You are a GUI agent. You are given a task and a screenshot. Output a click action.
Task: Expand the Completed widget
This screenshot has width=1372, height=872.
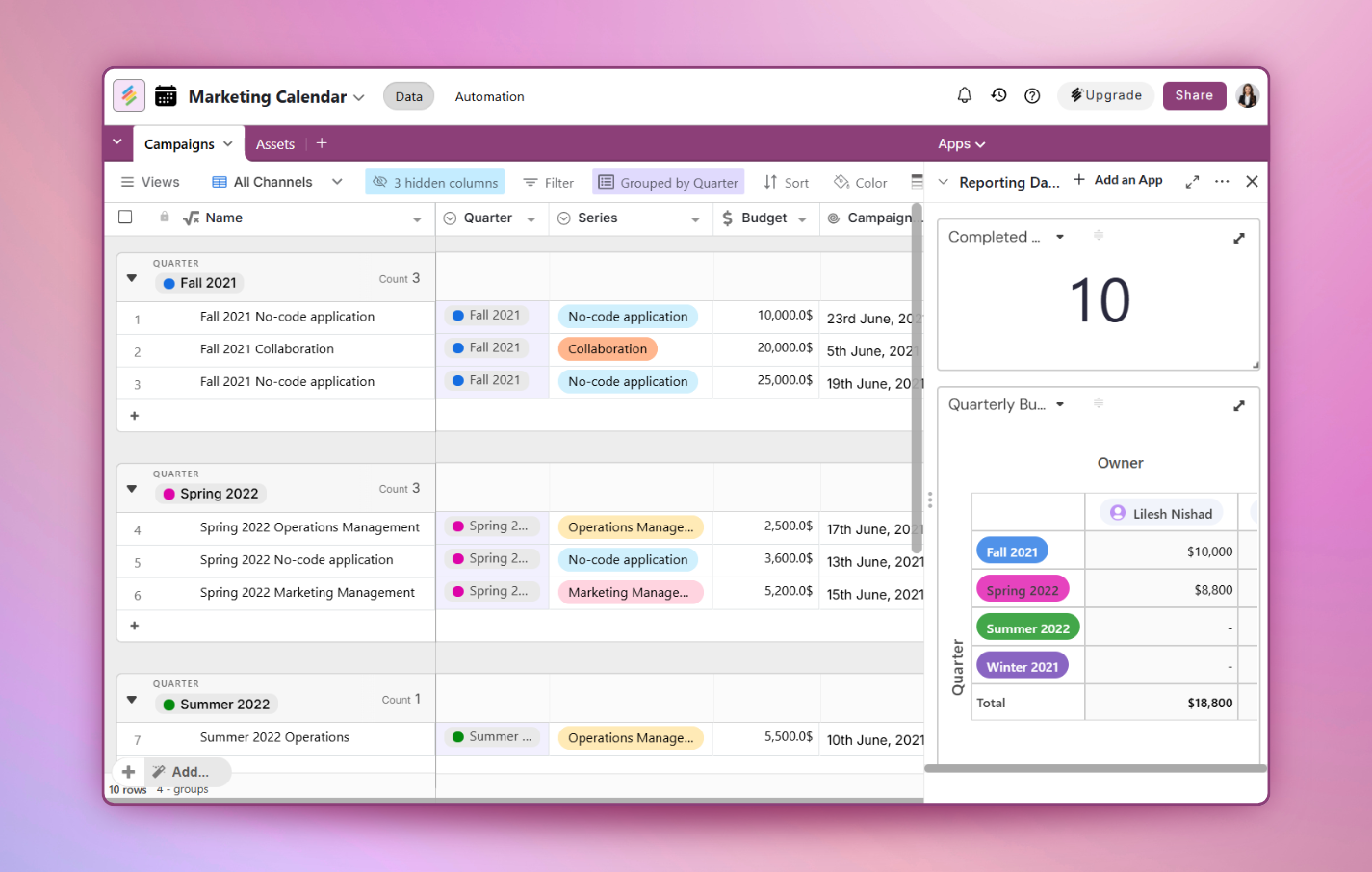pyautogui.click(x=1239, y=238)
